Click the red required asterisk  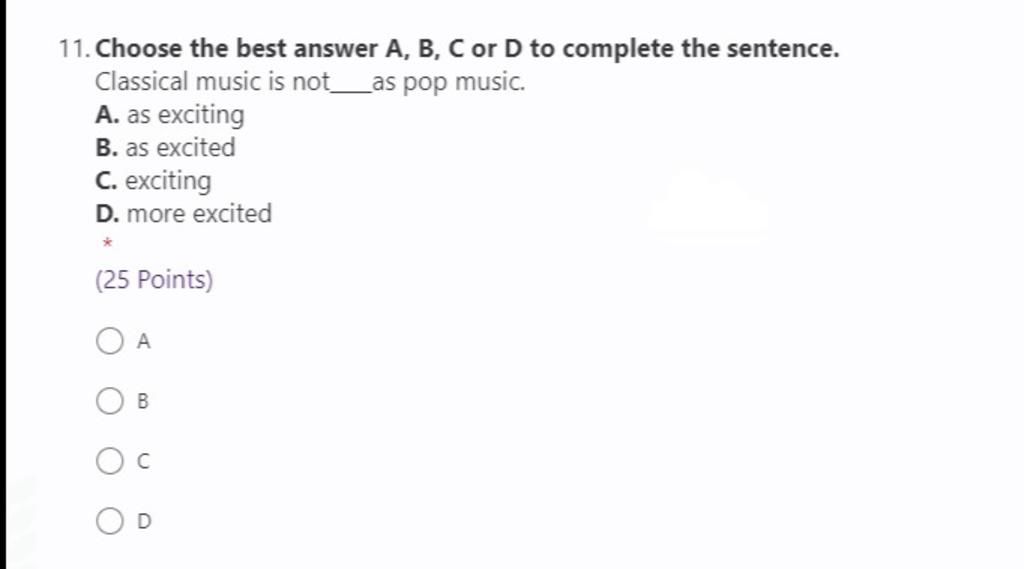108,243
